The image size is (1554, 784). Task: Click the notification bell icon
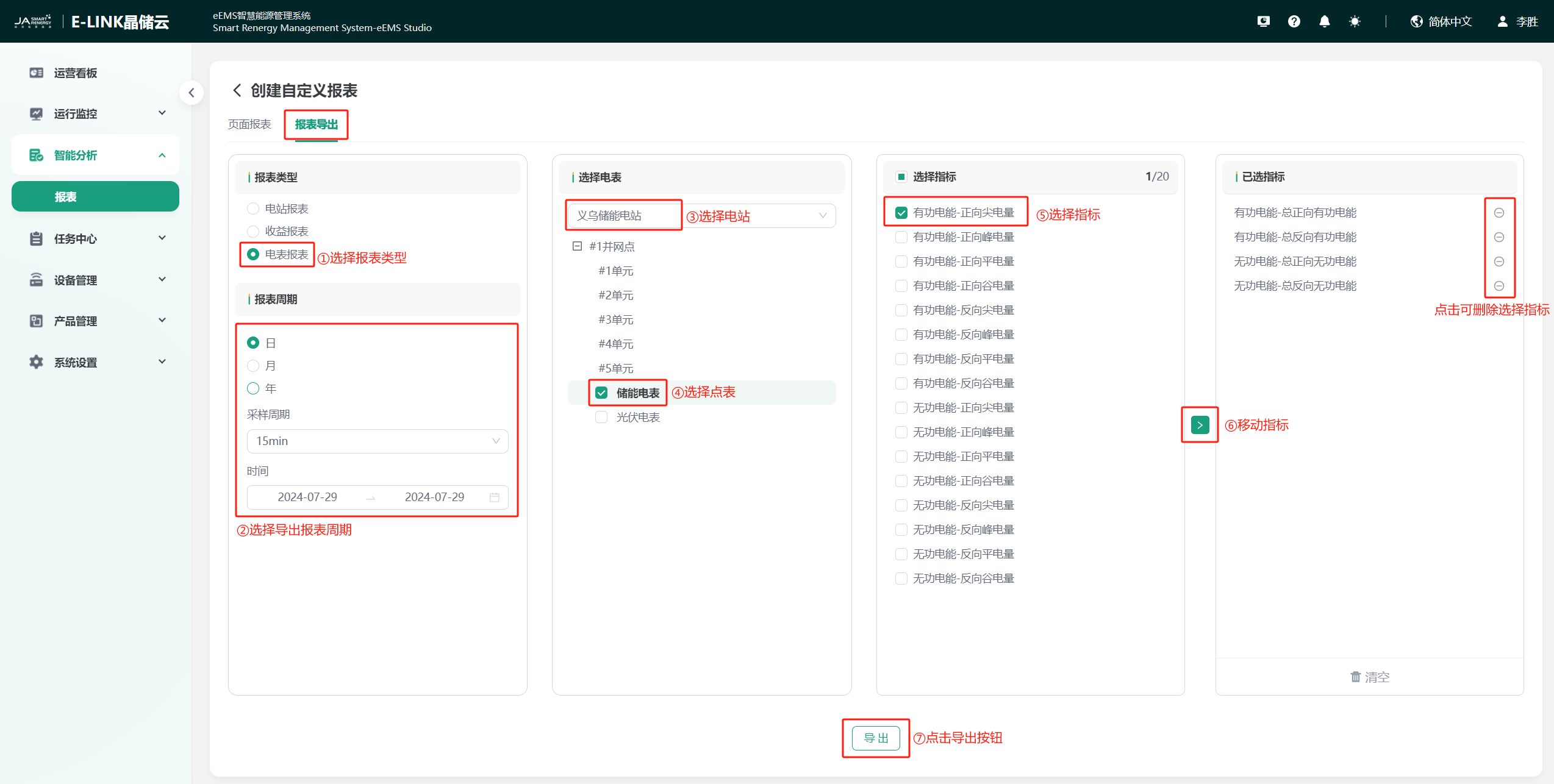[1324, 22]
